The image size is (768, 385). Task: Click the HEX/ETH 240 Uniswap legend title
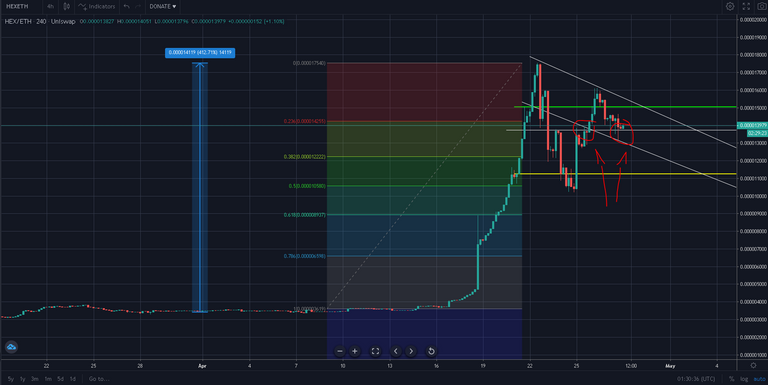point(40,22)
